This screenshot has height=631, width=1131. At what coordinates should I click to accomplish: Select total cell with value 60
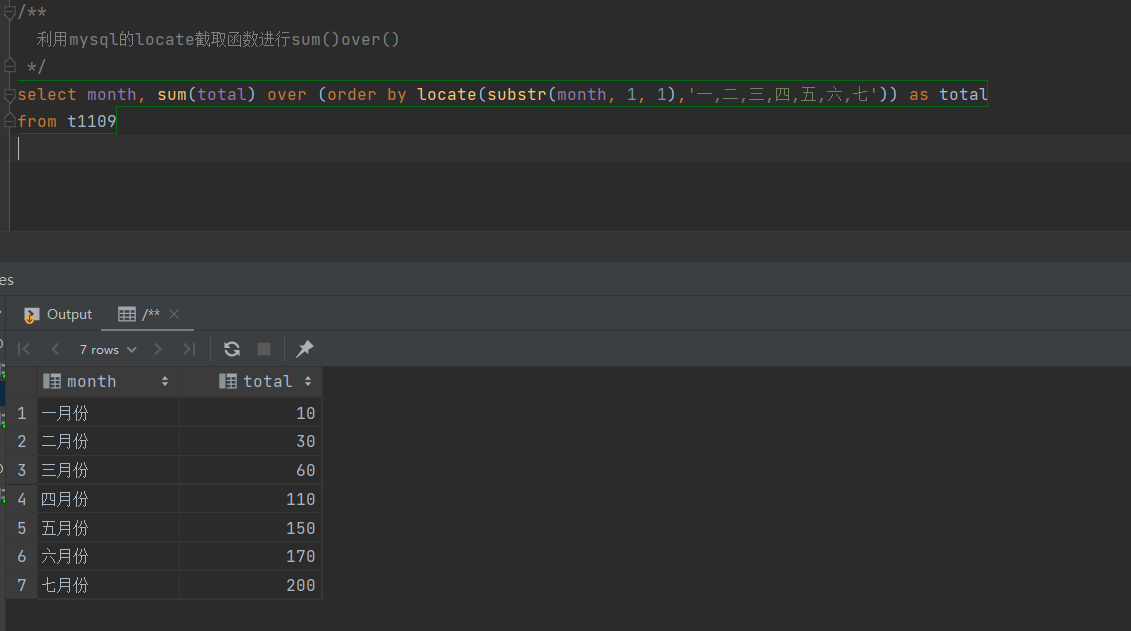[x=250, y=470]
